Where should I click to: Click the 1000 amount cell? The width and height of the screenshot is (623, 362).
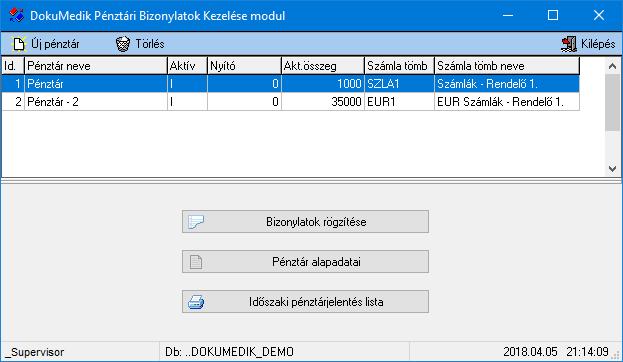click(323, 84)
